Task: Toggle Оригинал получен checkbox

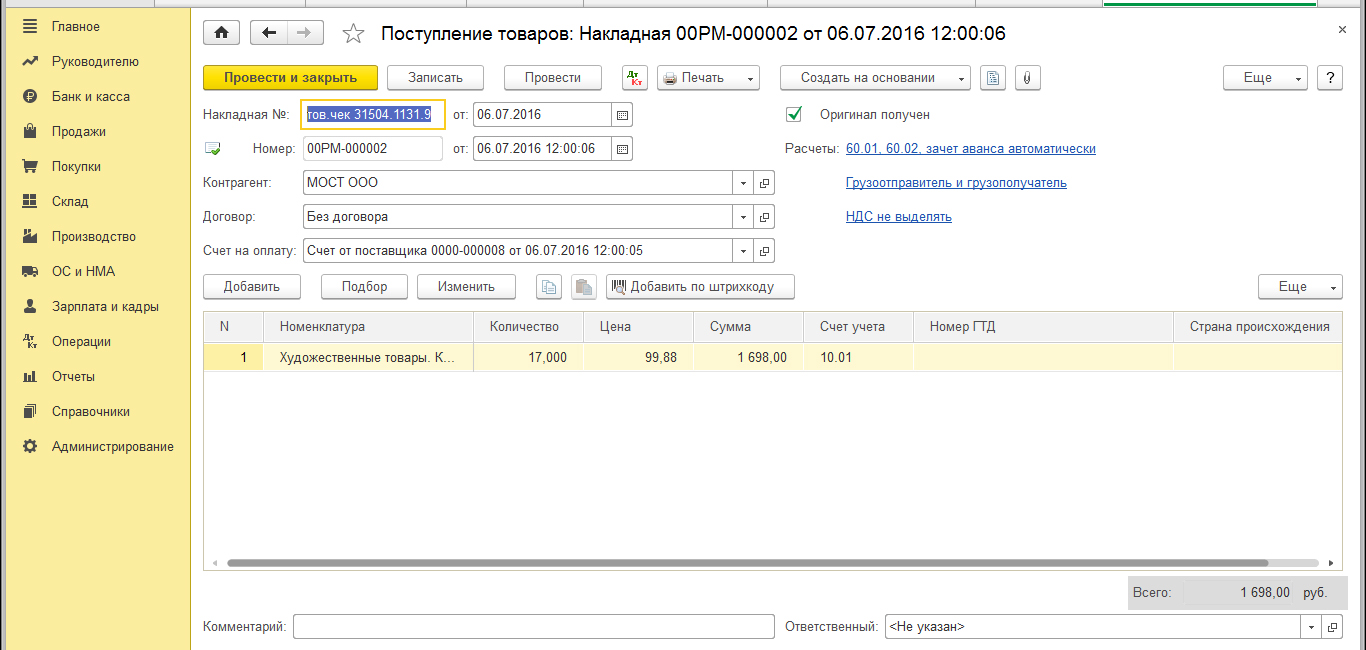Action: (x=795, y=115)
